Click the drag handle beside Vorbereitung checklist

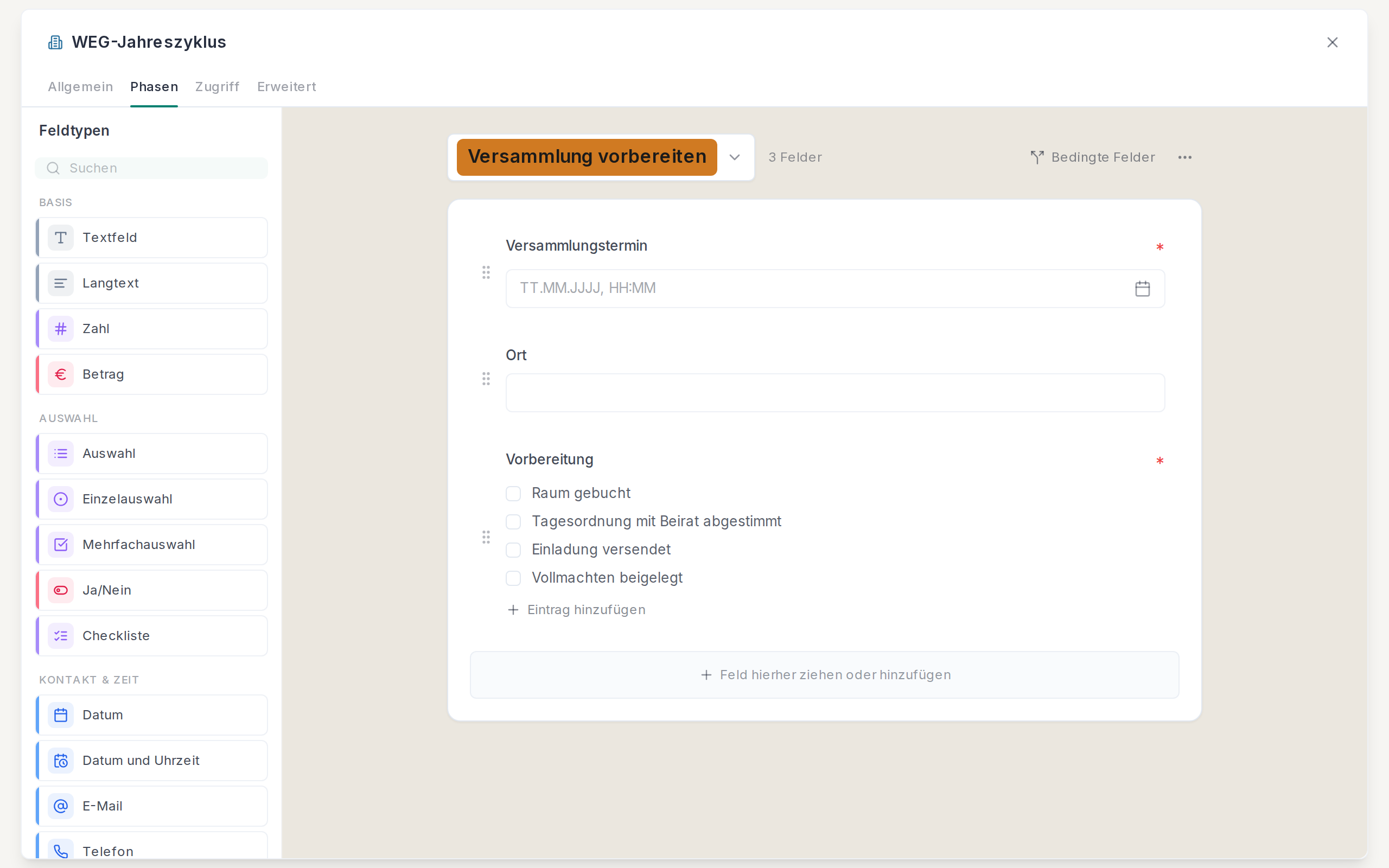tap(486, 537)
